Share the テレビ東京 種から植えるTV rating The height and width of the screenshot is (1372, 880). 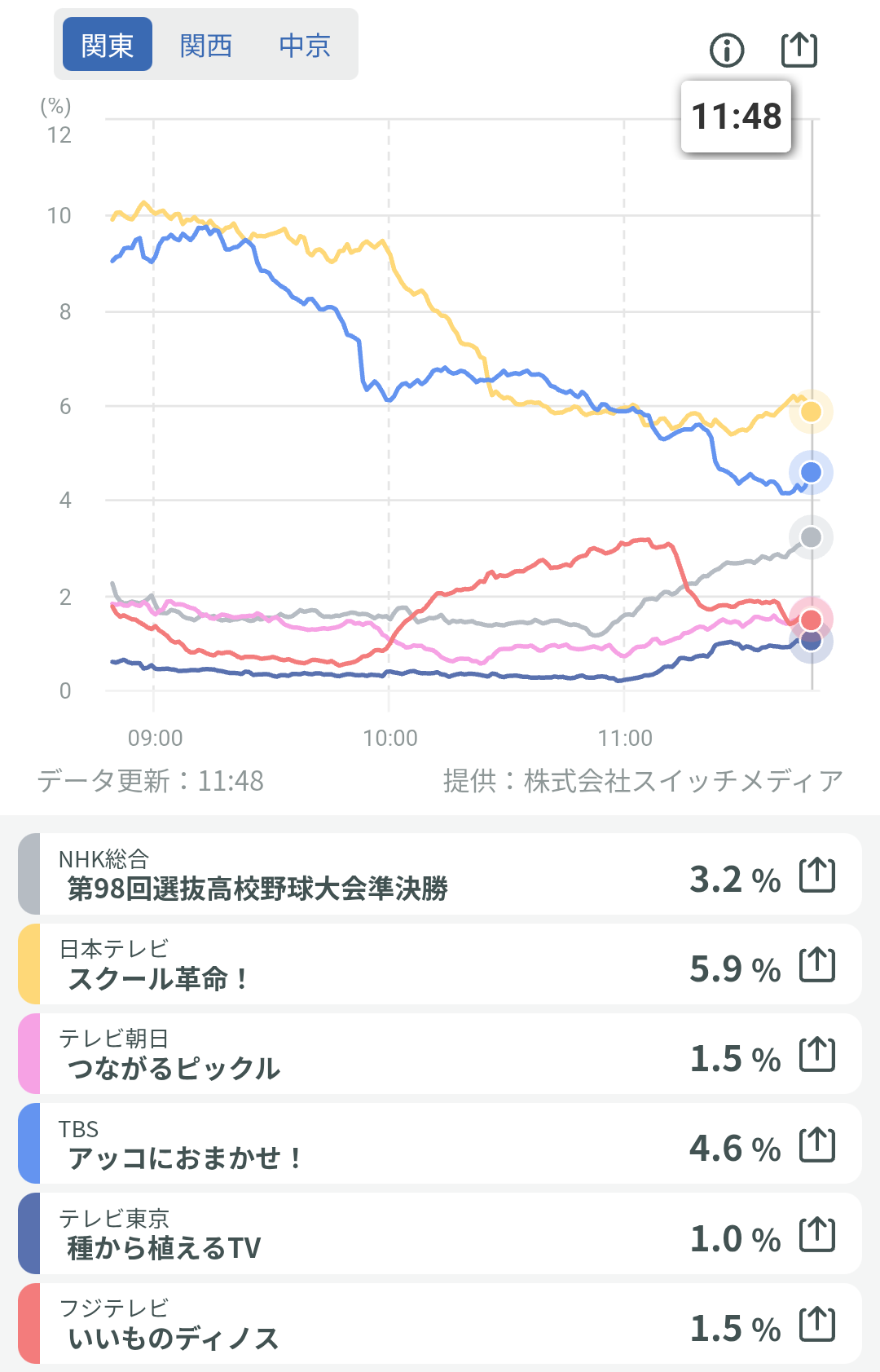click(x=817, y=1235)
